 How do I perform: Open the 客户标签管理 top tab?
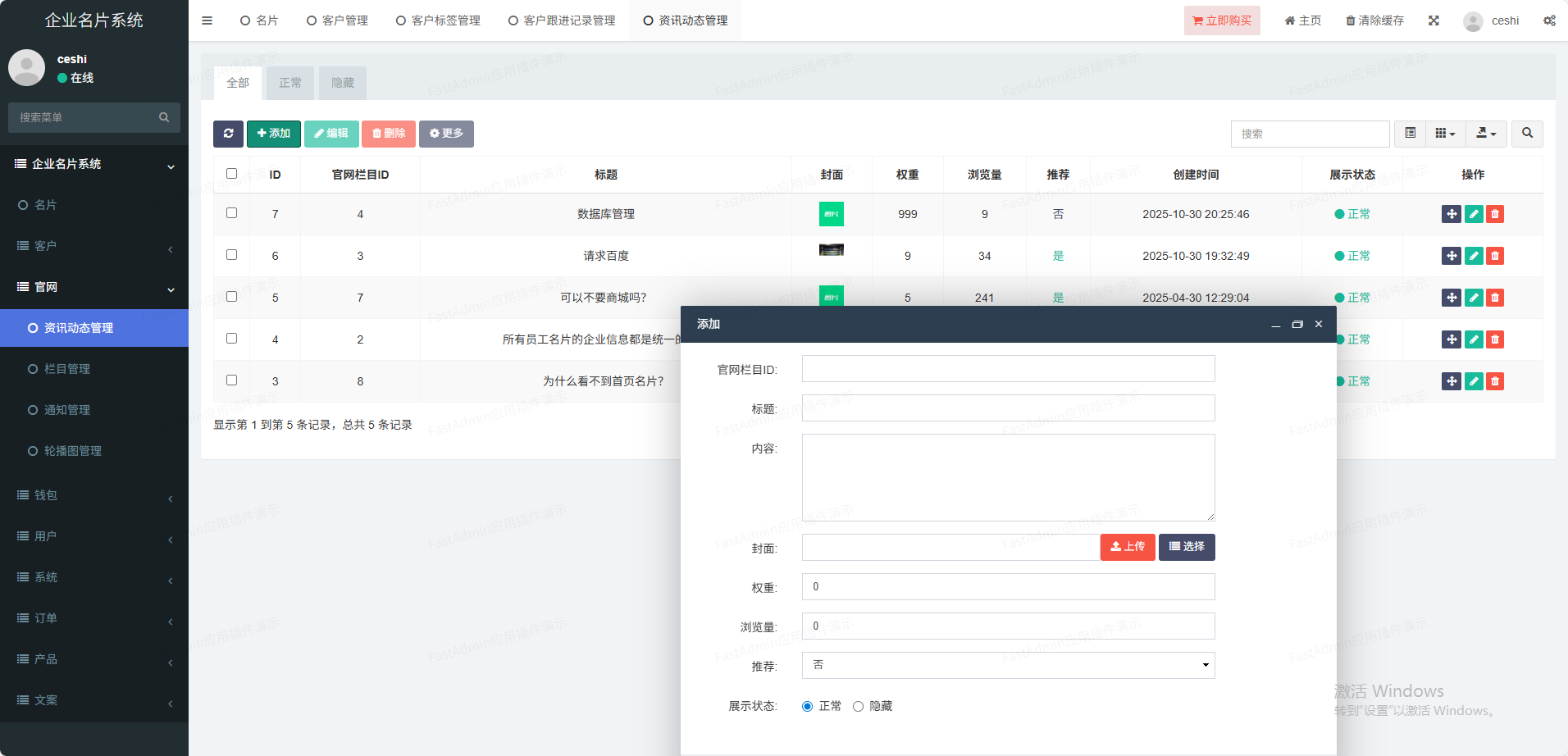tap(439, 20)
